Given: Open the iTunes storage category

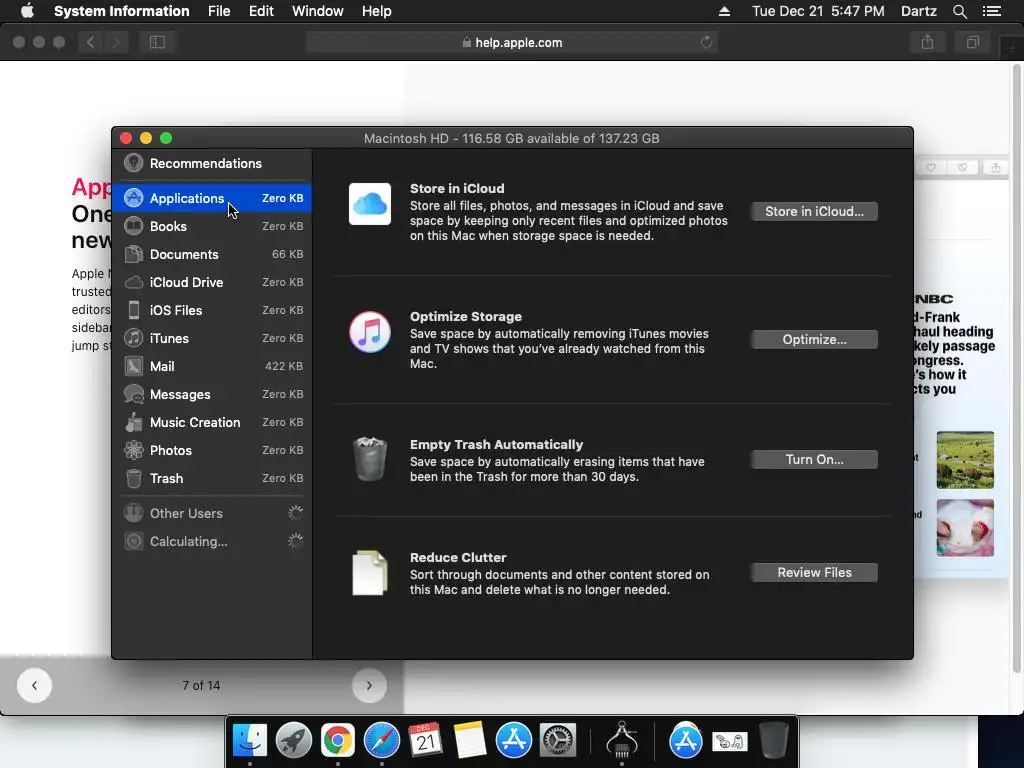Looking at the screenshot, I should [212, 338].
